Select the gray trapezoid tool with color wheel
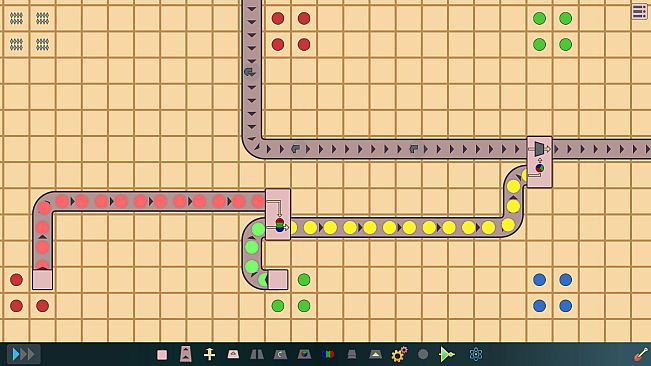Image resolution: width=651 pixels, height=366 pixels. (x=304, y=354)
